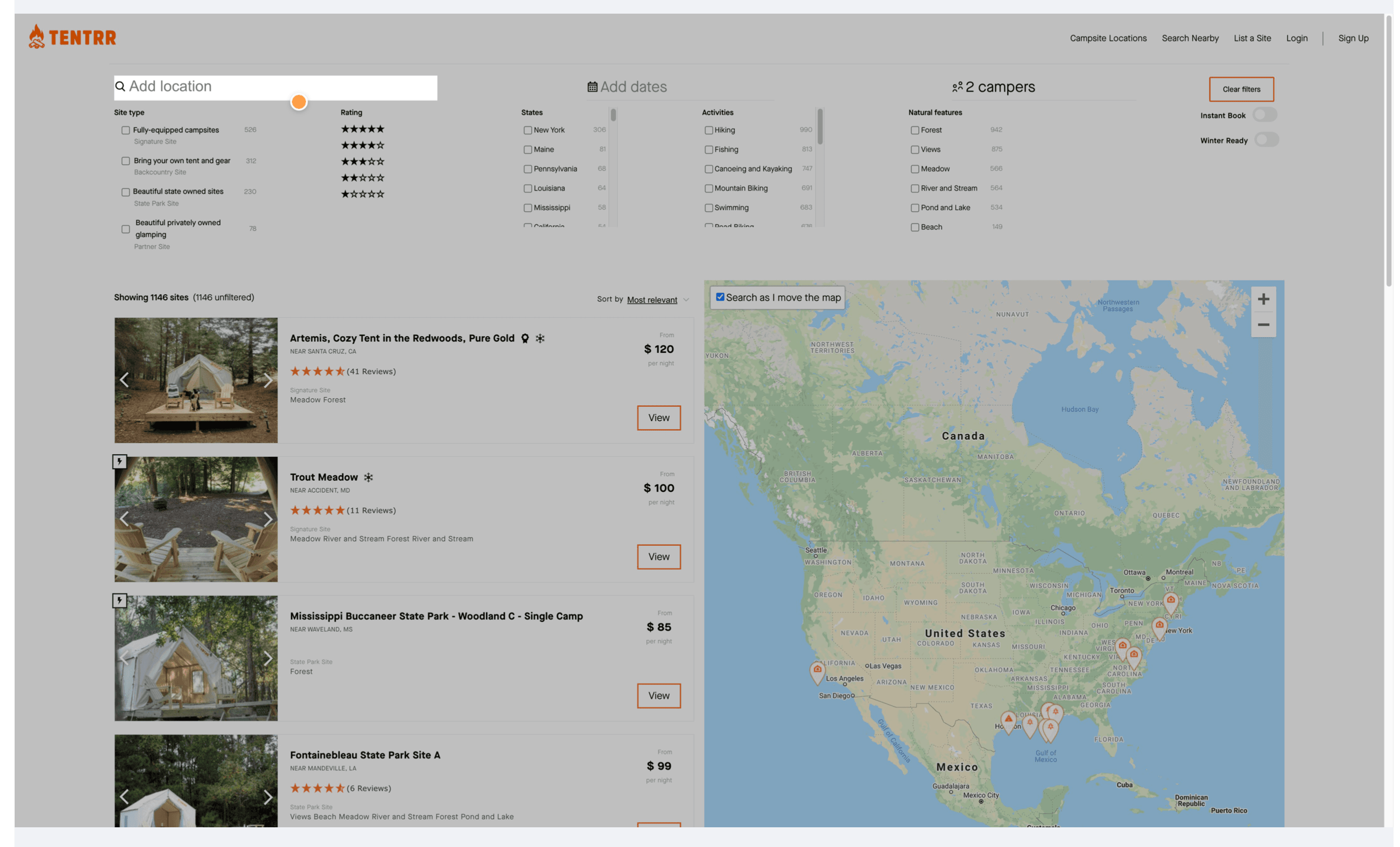
Task: Click the magnifier icon in the location search field
Action: click(x=120, y=86)
